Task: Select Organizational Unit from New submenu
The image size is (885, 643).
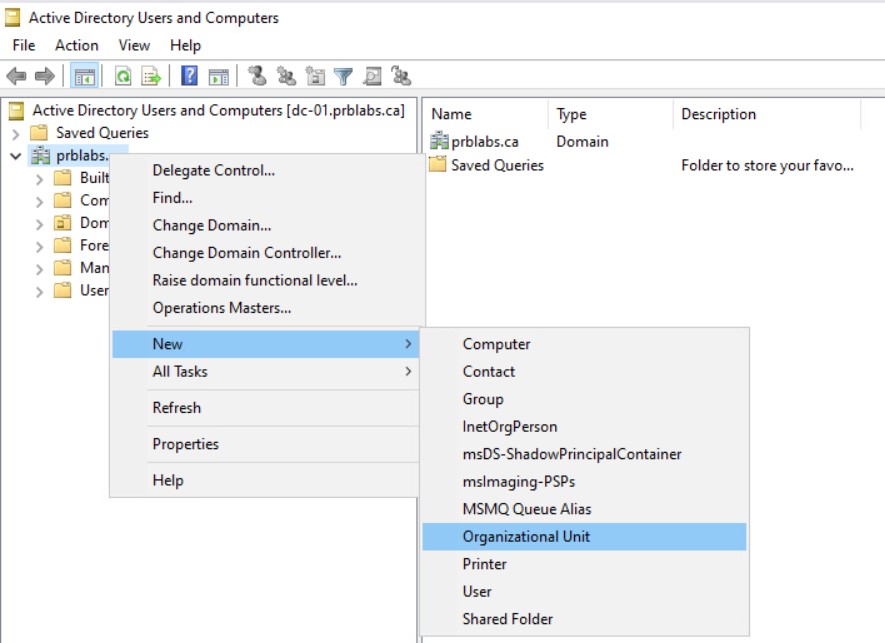Action: [526, 536]
